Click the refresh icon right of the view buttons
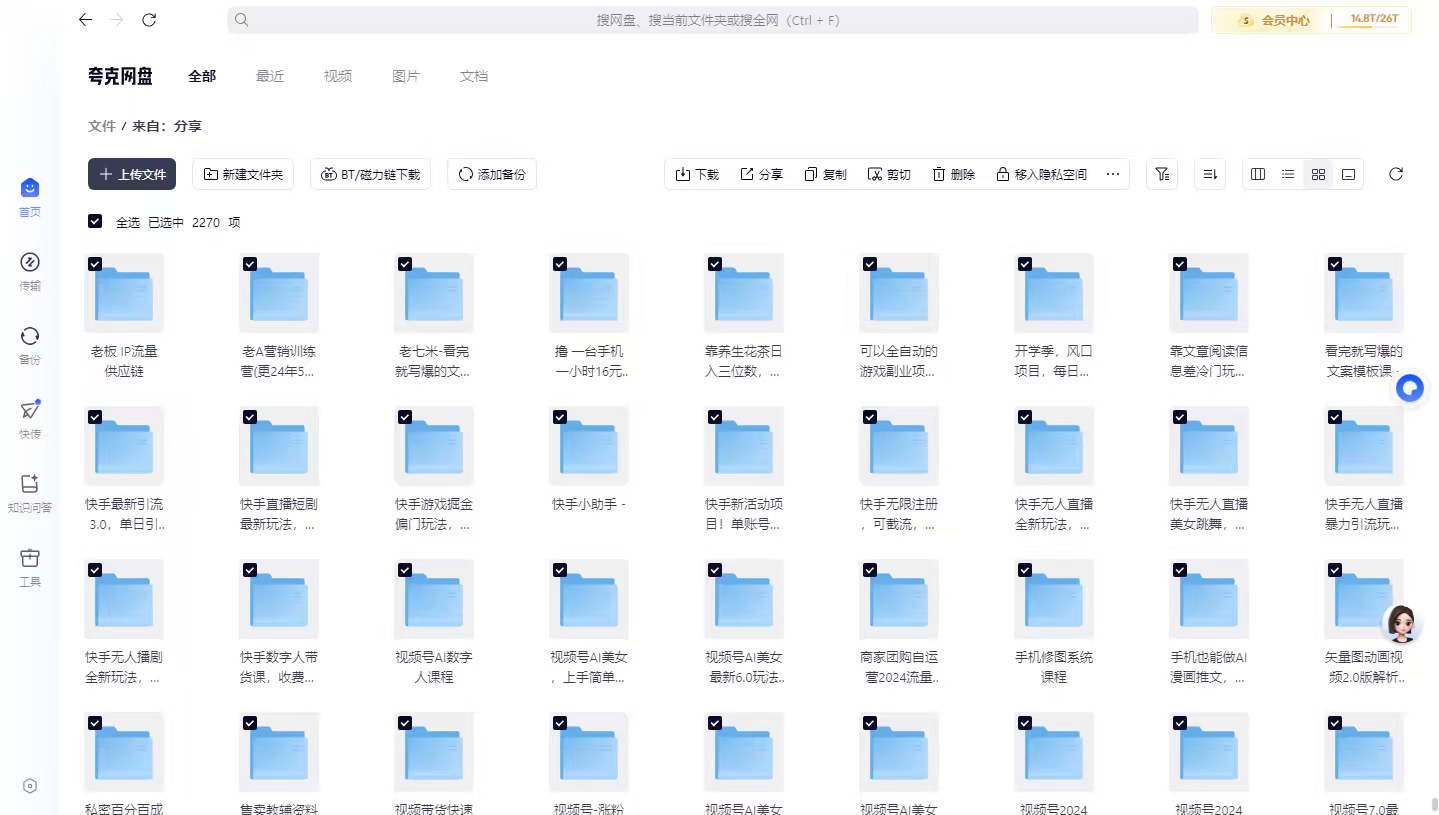The image size is (1439, 815). coord(1396,174)
